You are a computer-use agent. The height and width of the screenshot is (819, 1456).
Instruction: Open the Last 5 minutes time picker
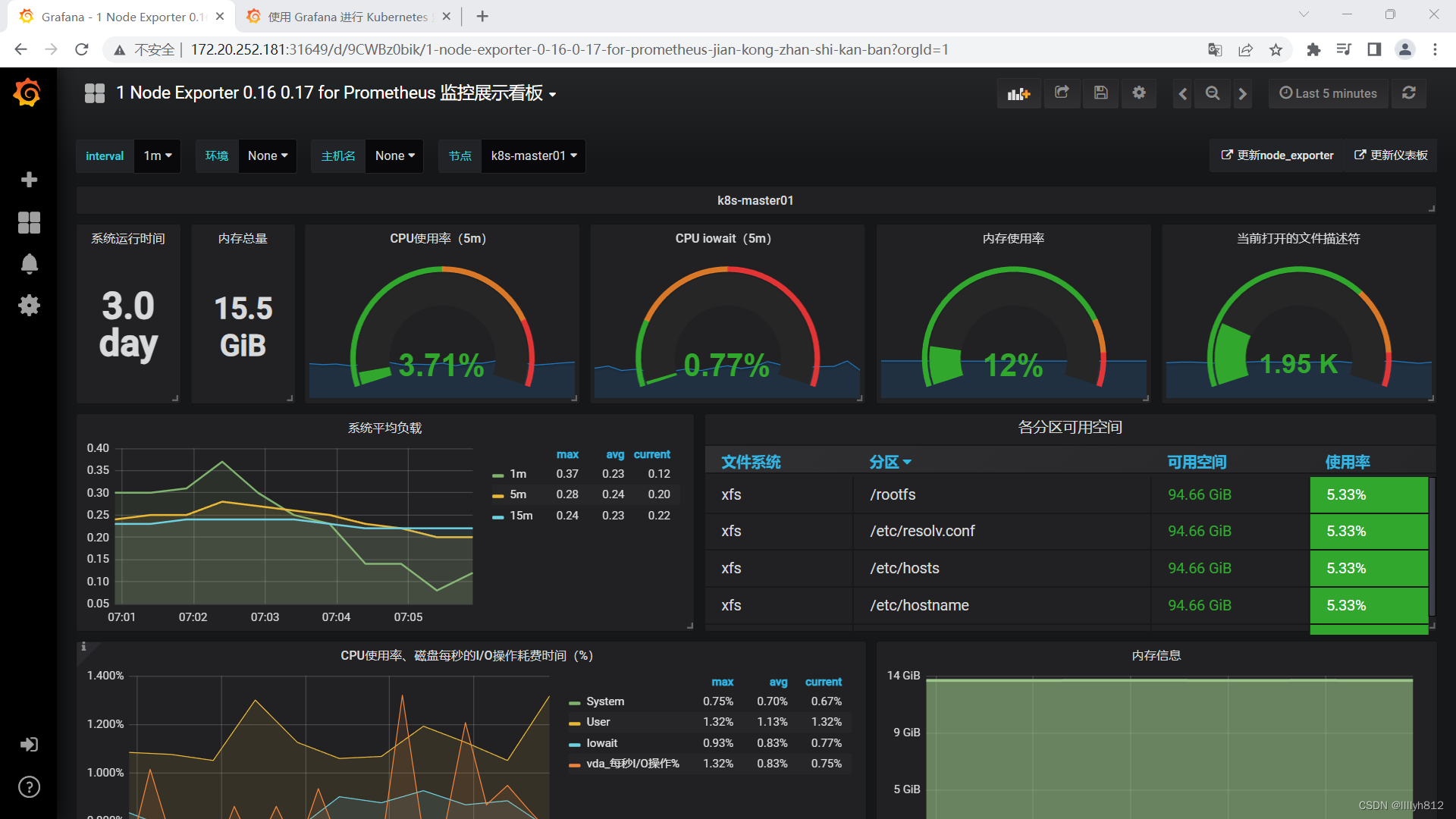pos(1329,93)
